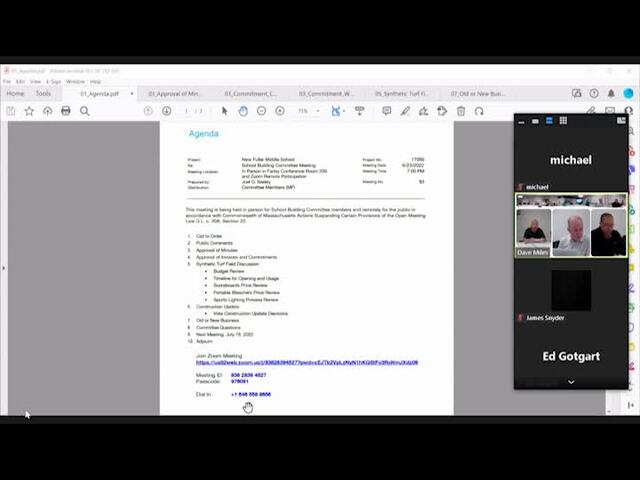This screenshot has width=640, height=480.
Task: Star the document as a favorite
Action: (x=29, y=111)
